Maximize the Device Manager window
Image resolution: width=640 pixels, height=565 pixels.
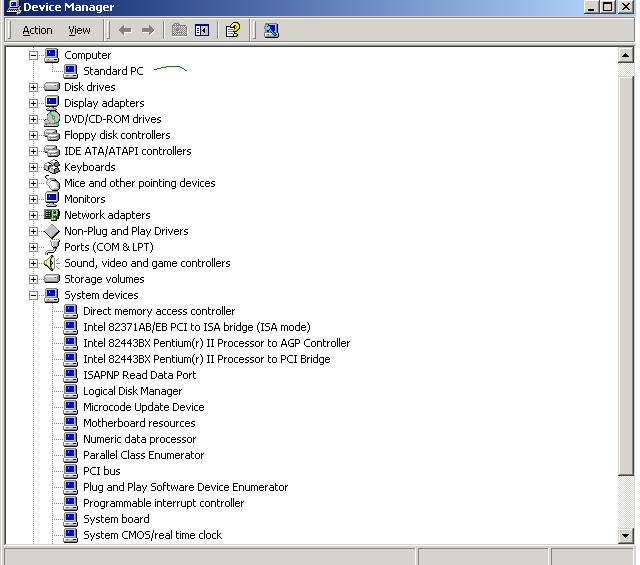[x=607, y=7]
